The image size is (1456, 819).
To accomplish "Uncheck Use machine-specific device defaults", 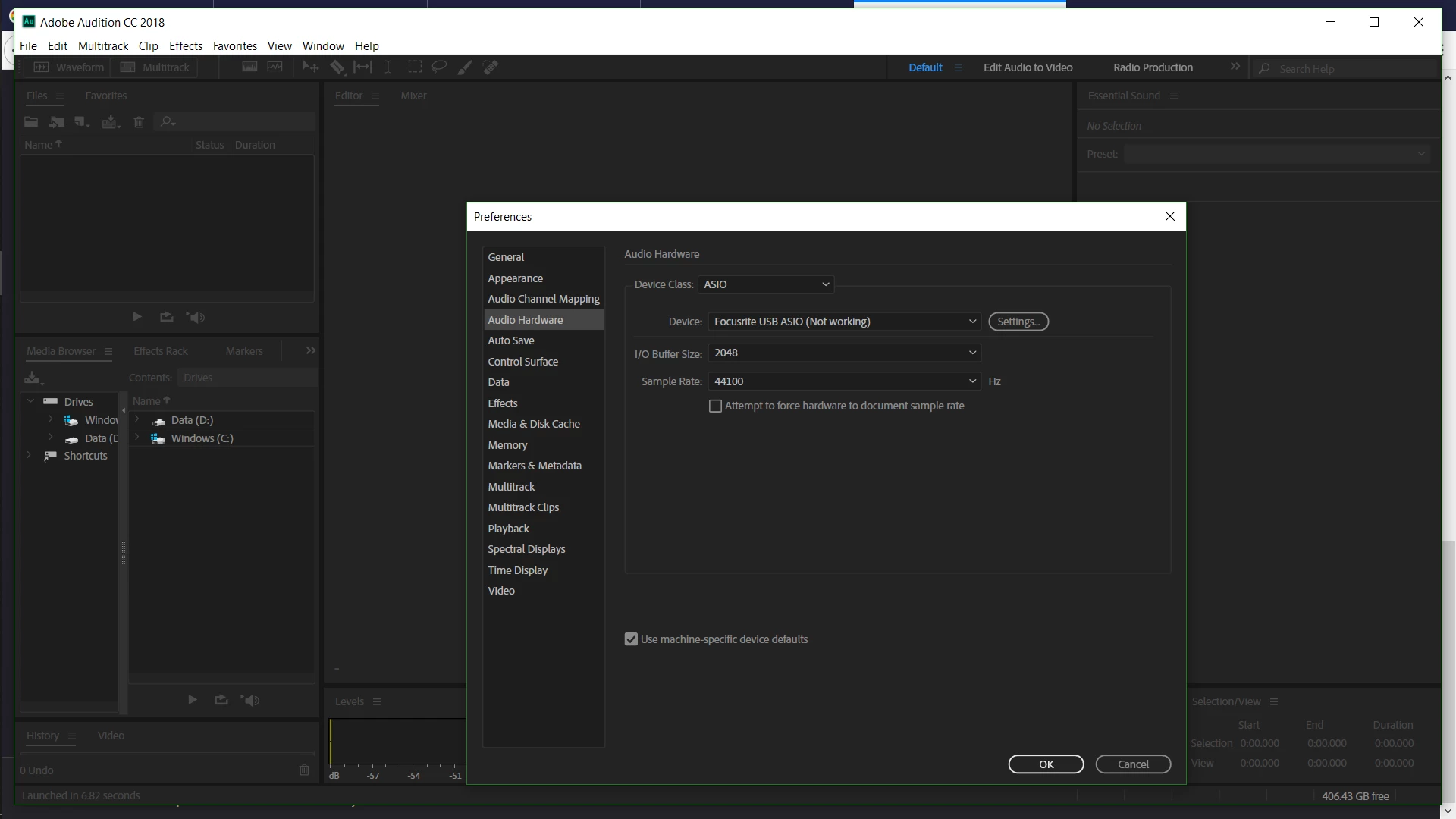I will [x=631, y=639].
